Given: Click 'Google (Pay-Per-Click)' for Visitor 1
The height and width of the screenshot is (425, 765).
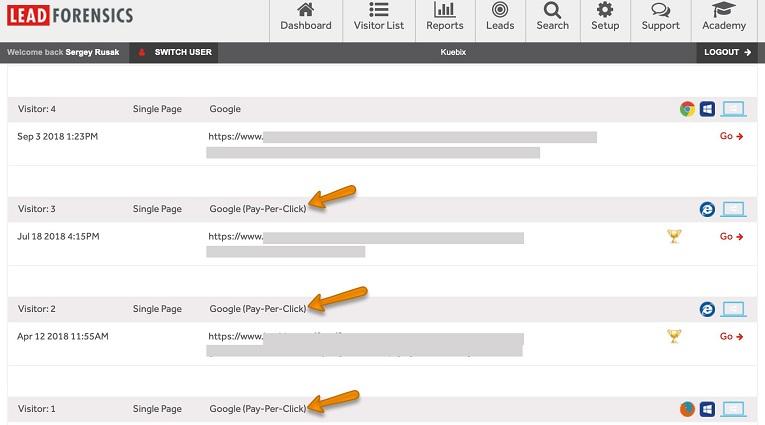Looking at the screenshot, I should pos(258,409).
